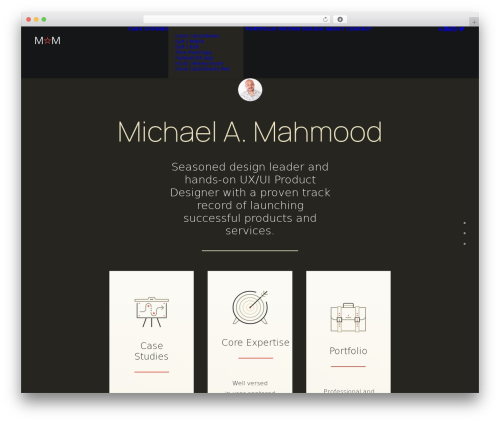Open the LinkedIn profile icon
Viewport: 500px width, 423px height.
pyautogui.click(x=441, y=29)
